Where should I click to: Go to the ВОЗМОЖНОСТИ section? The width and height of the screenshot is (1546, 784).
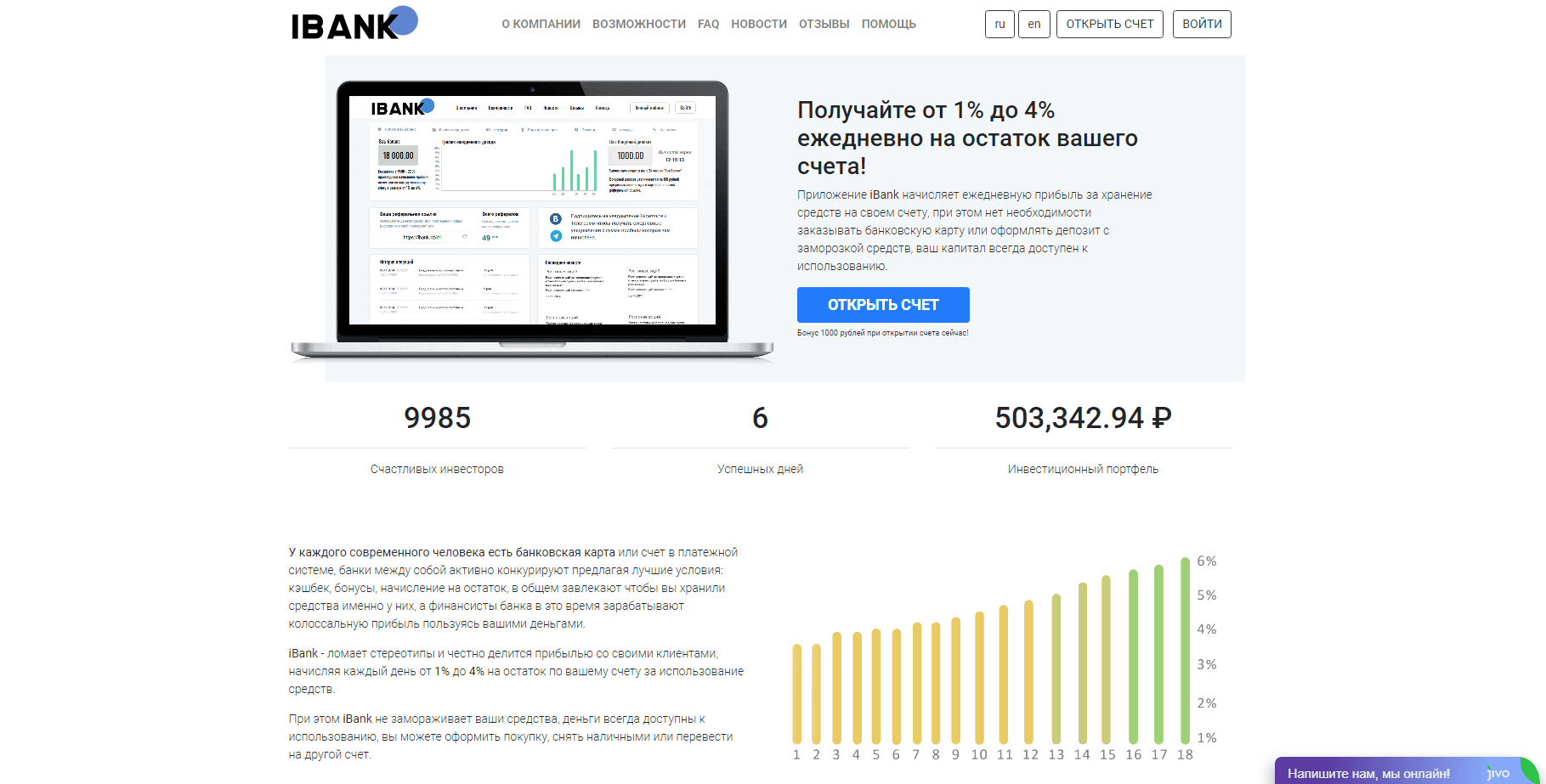click(638, 24)
